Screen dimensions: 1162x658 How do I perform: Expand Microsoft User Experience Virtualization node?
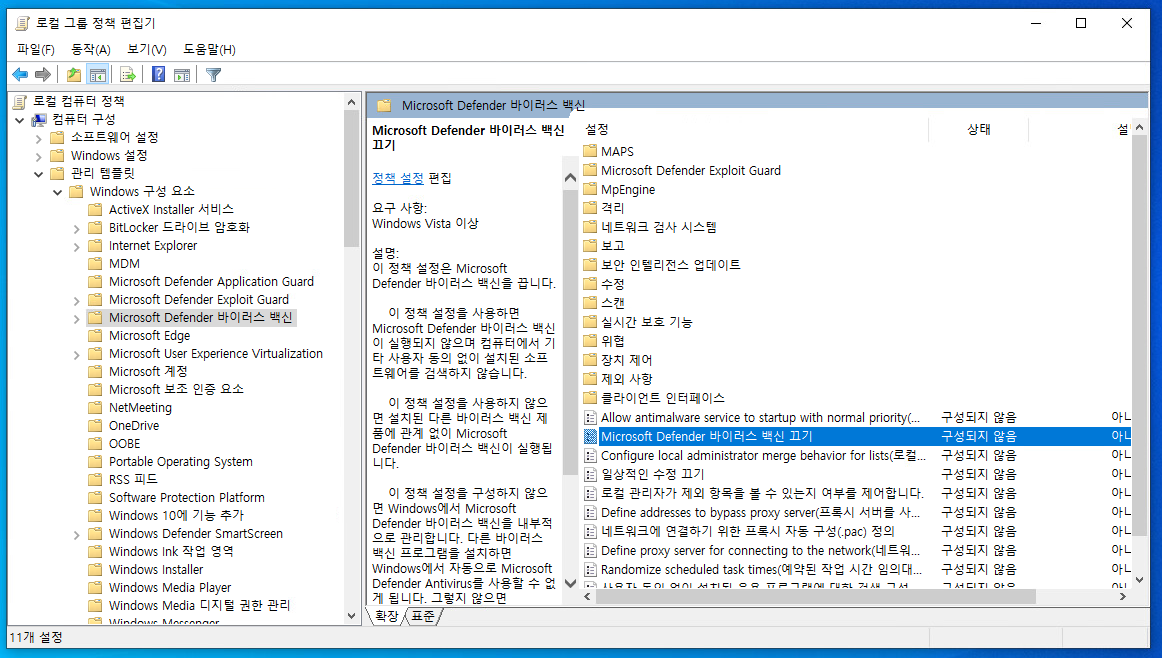76,354
